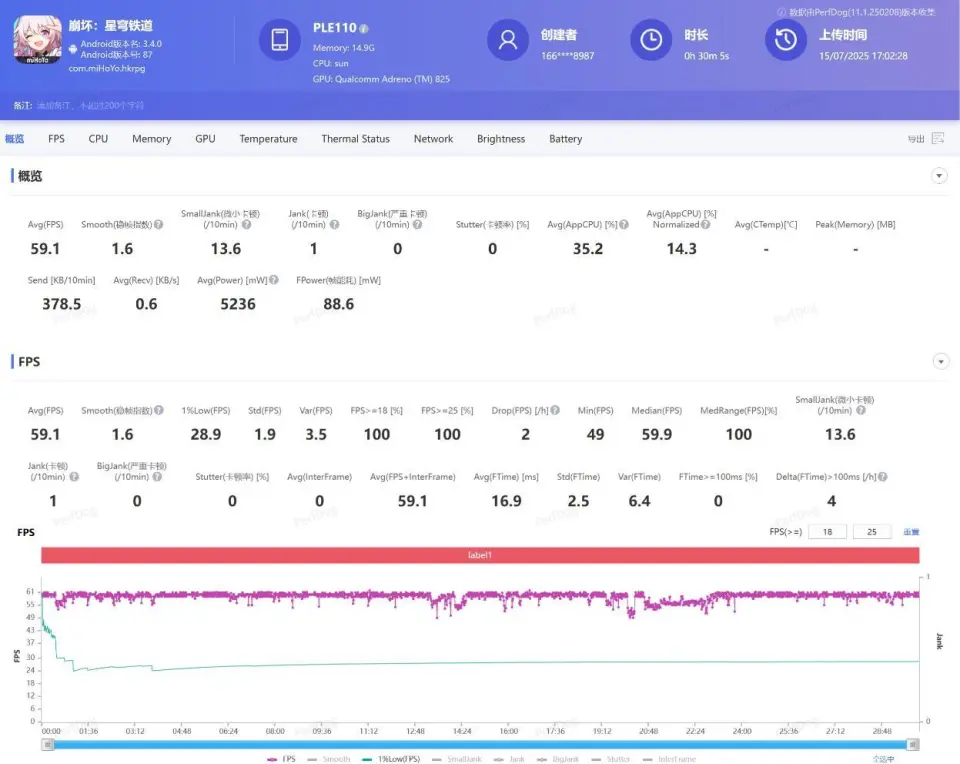960x764 pixels.
Task: Switch to the Battery tab
Action: [565, 139]
